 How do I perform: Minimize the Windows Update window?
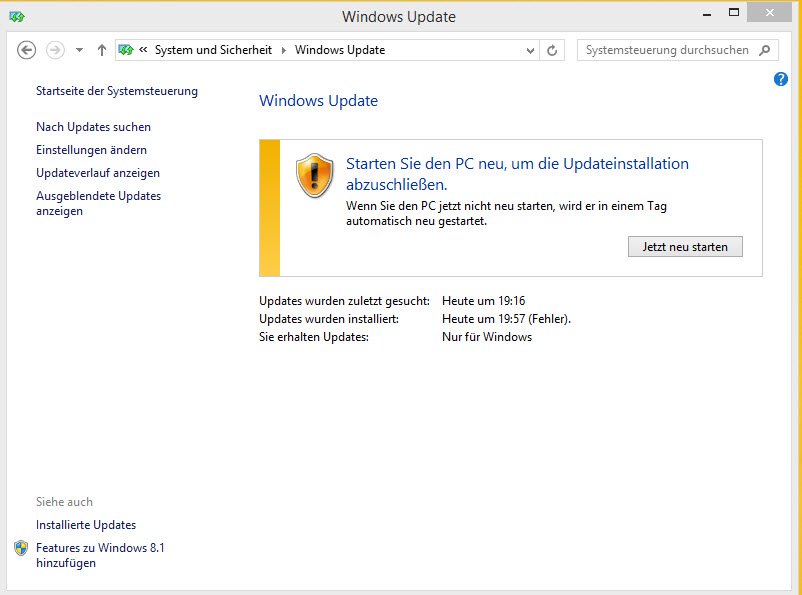[707, 13]
